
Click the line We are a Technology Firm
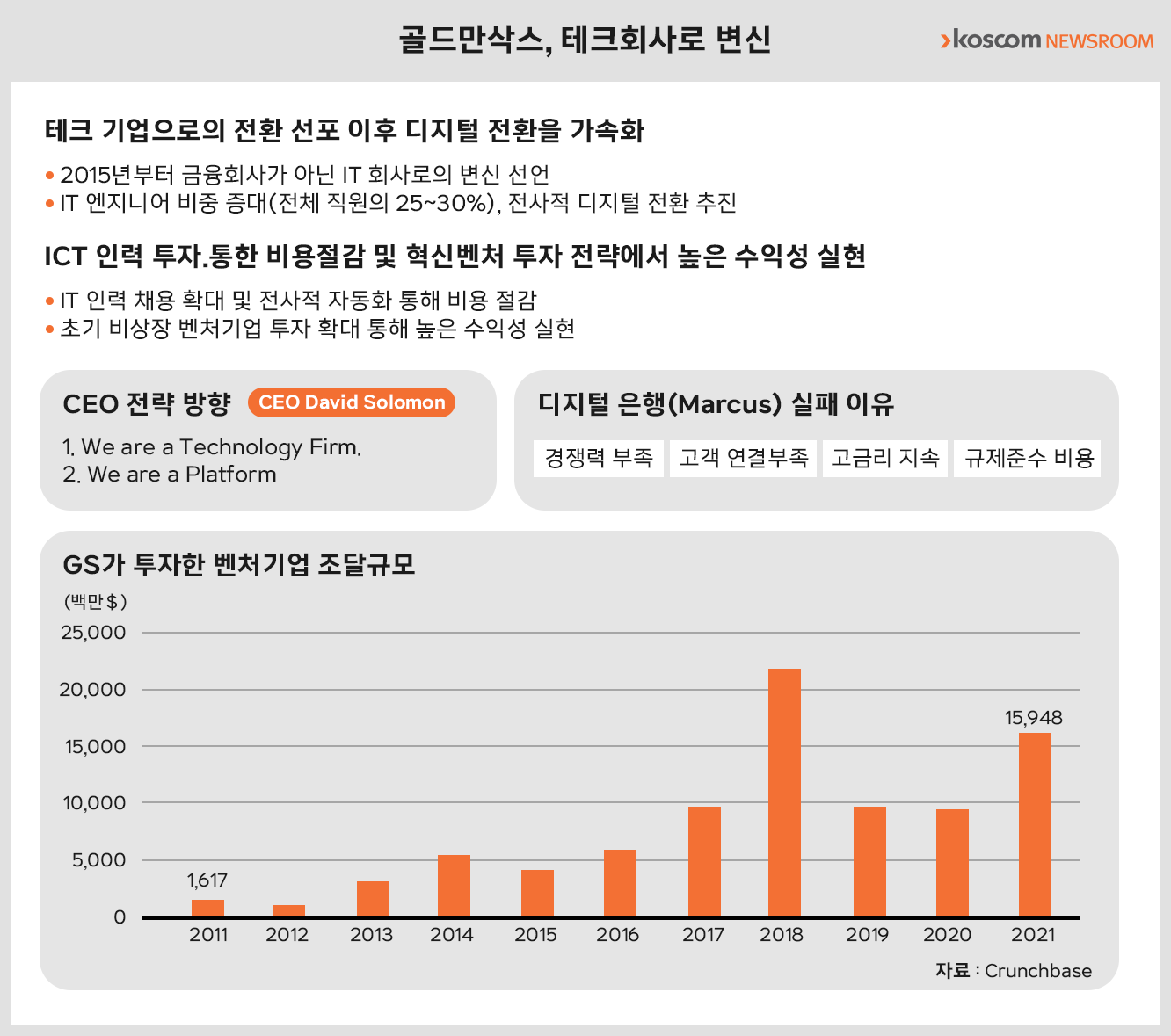[x=212, y=447]
